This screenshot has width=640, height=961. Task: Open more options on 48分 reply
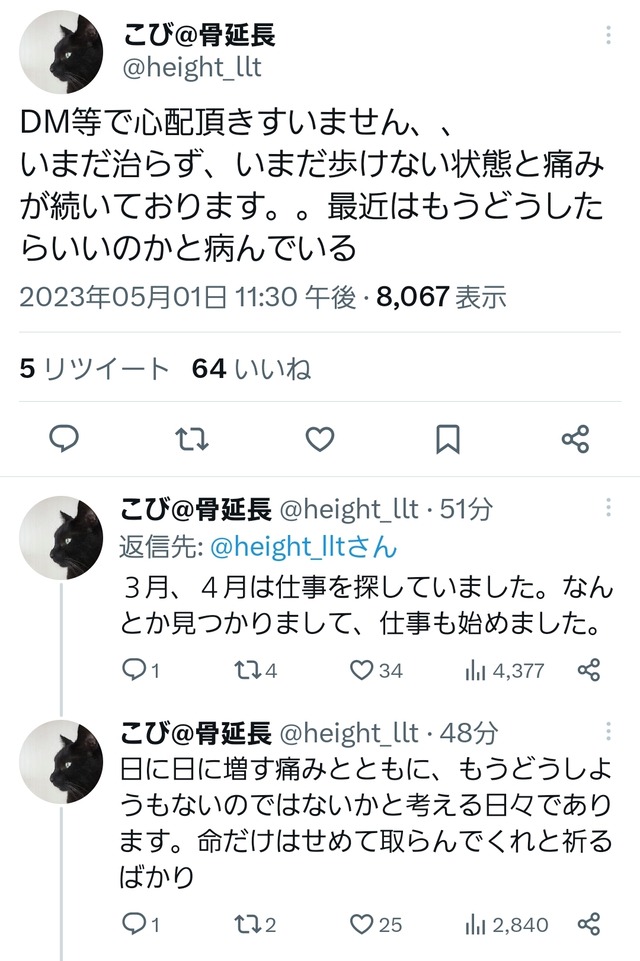click(609, 734)
